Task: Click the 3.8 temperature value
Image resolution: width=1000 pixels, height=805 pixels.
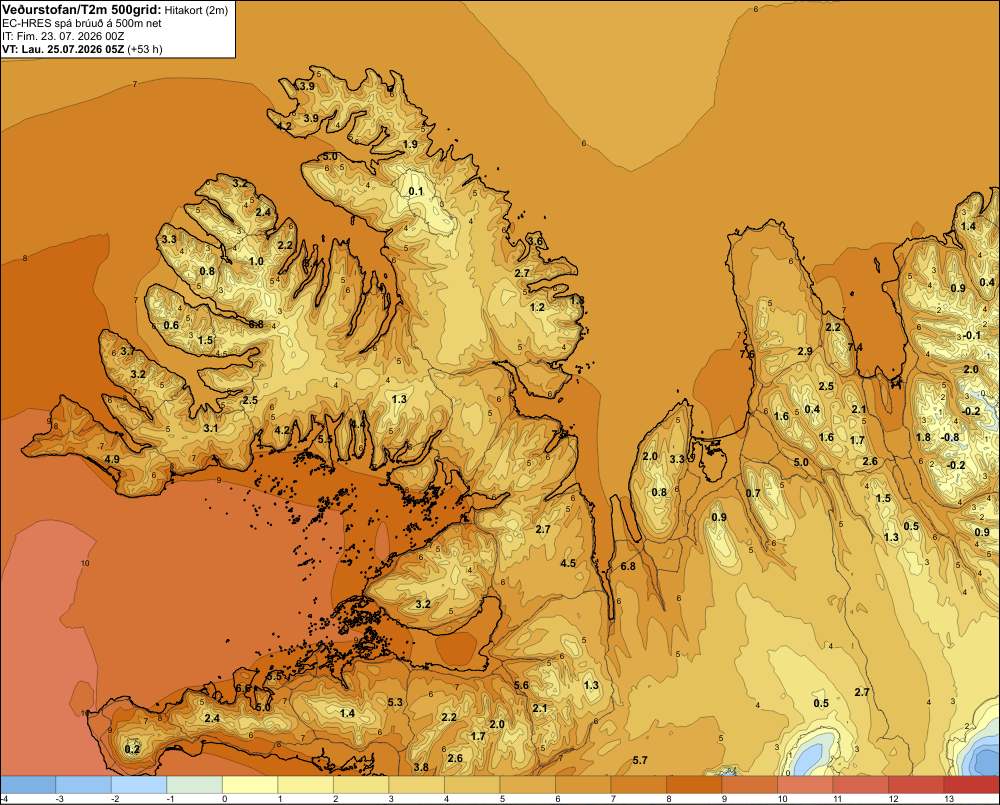Action: 421,767
